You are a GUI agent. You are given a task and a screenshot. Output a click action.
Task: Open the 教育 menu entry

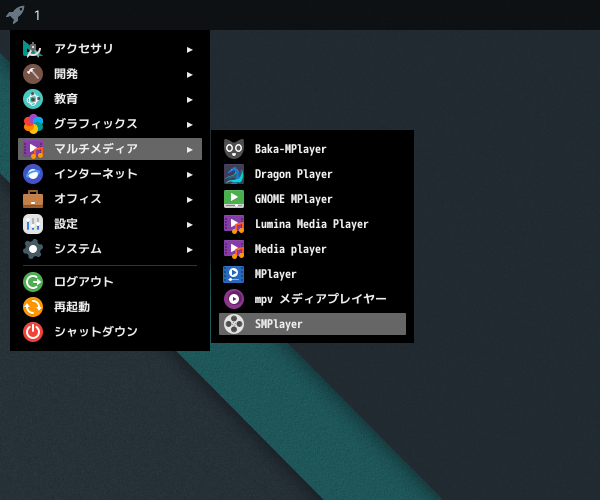point(110,99)
